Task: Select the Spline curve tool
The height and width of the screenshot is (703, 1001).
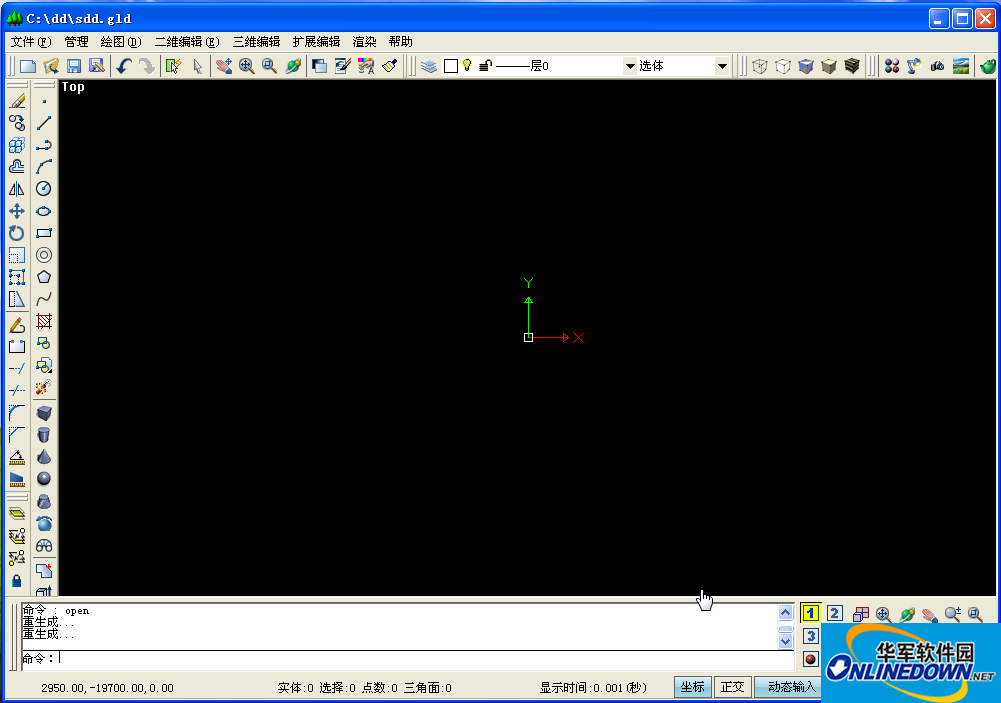Action: (44, 299)
